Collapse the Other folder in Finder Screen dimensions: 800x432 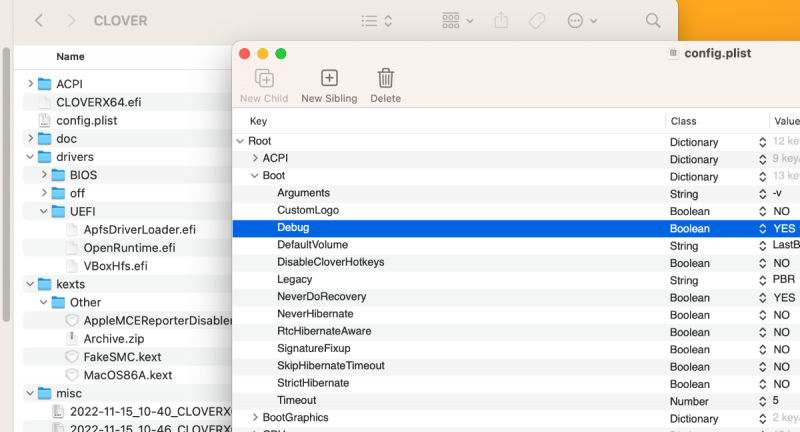click(44, 302)
